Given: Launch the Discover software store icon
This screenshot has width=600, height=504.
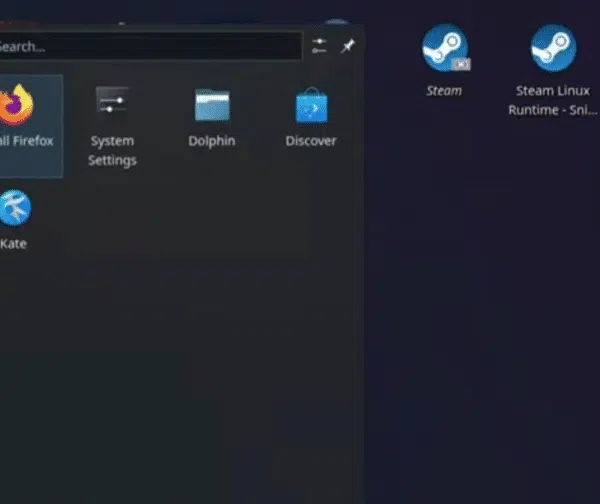Looking at the screenshot, I should [x=311, y=105].
